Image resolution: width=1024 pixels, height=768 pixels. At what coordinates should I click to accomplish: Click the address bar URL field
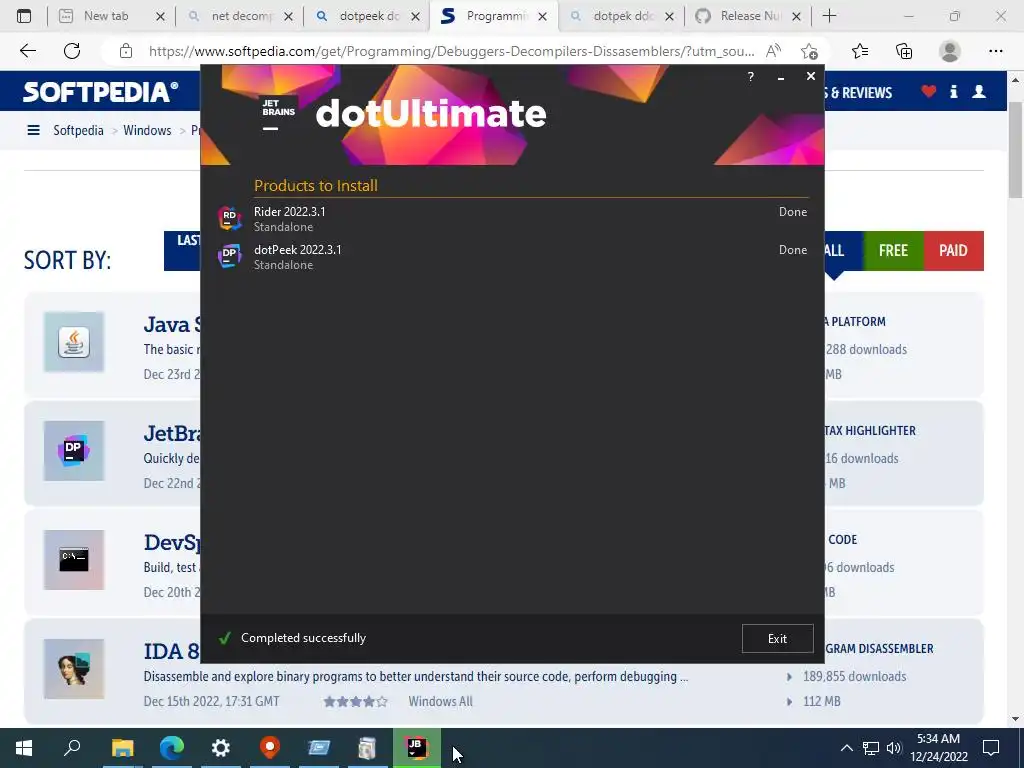pyautogui.click(x=451, y=51)
